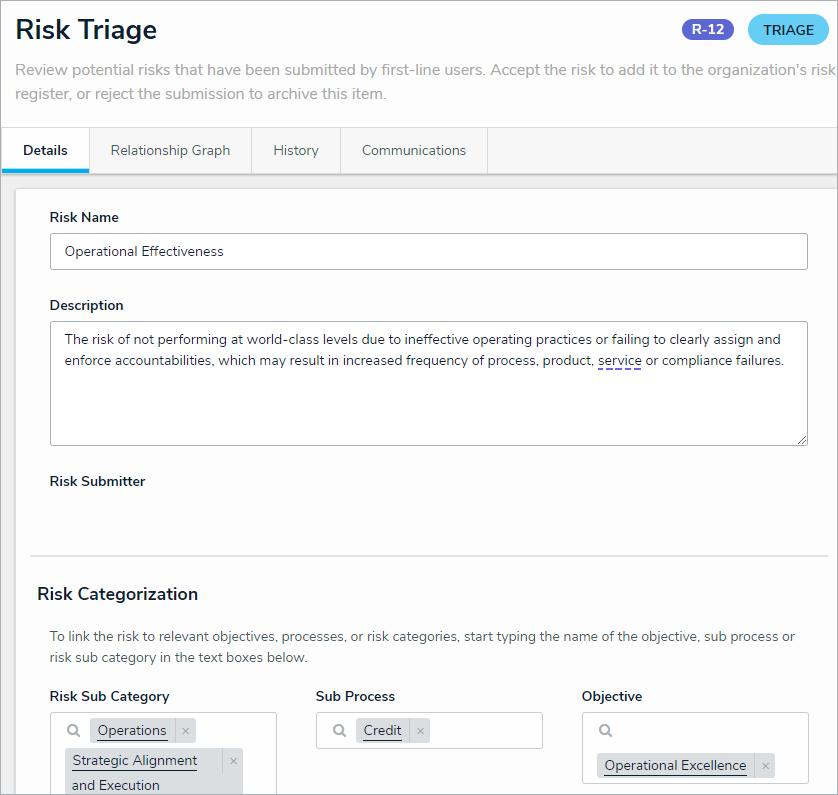
Task: Click into the Risk Name field
Action: click(x=428, y=252)
